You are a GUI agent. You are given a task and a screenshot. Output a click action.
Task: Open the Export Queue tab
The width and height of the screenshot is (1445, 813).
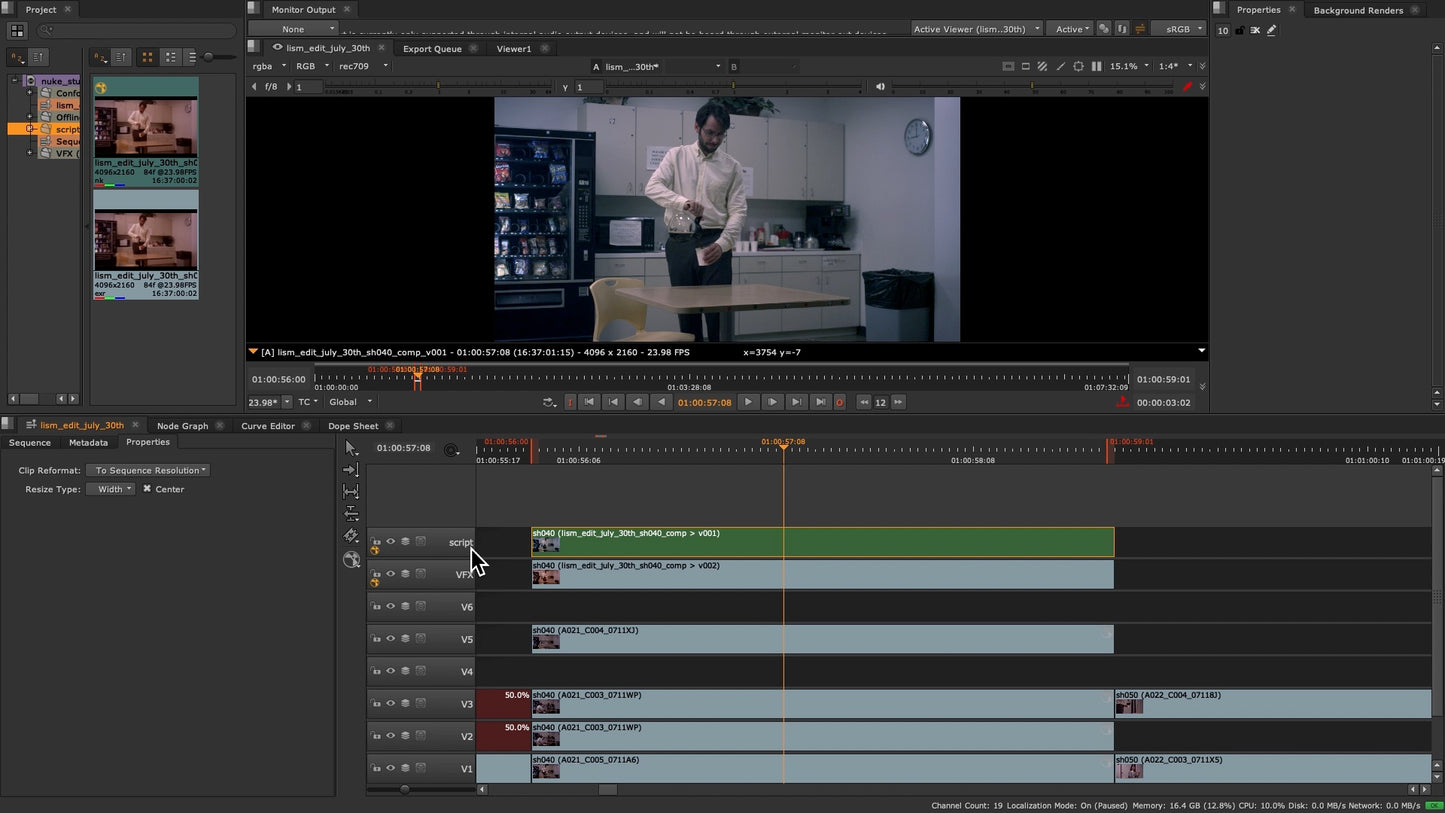(432, 48)
